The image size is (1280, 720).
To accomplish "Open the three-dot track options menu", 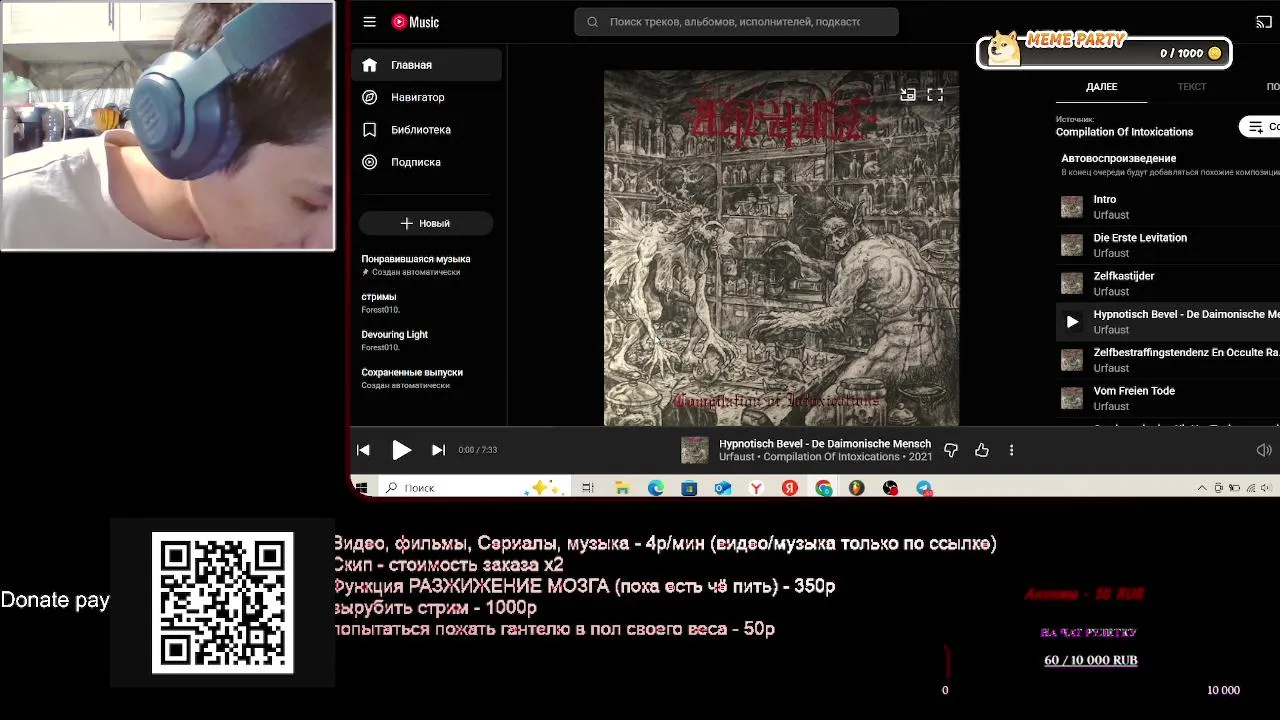I will 1011,450.
